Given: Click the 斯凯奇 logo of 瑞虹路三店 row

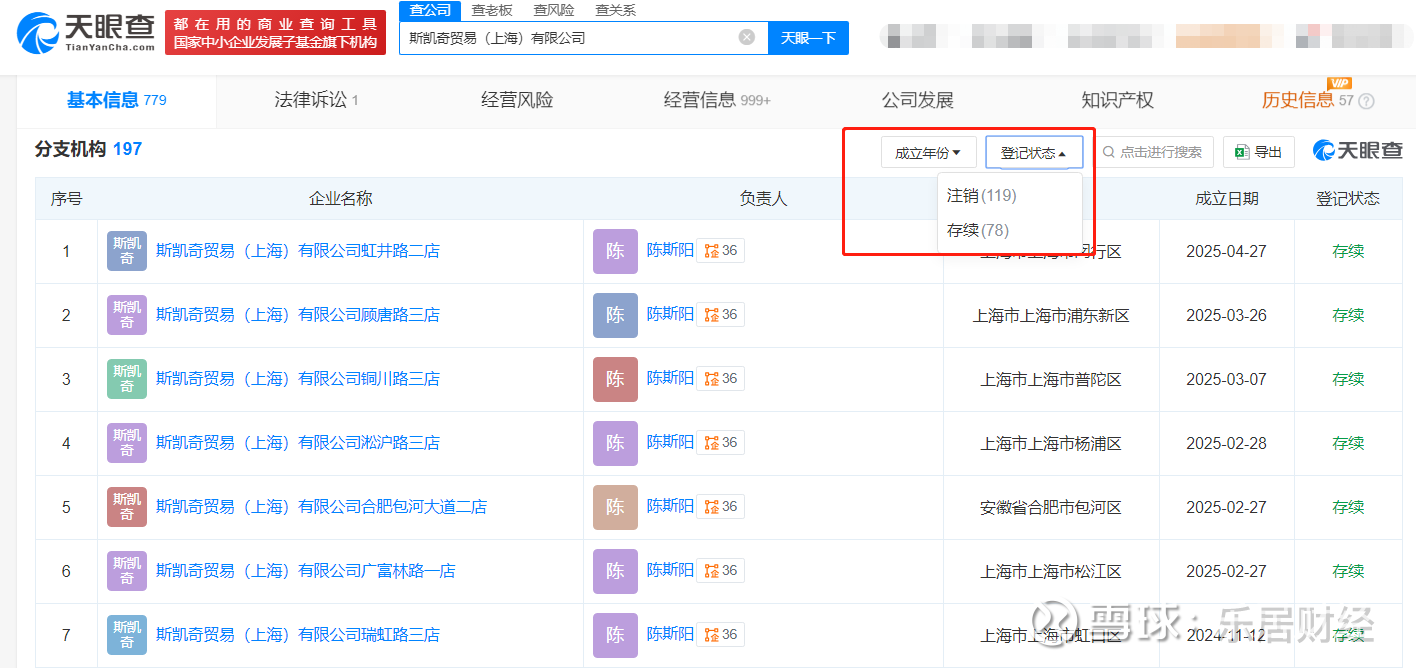Looking at the screenshot, I should pyautogui.click(x=127, y=635).
